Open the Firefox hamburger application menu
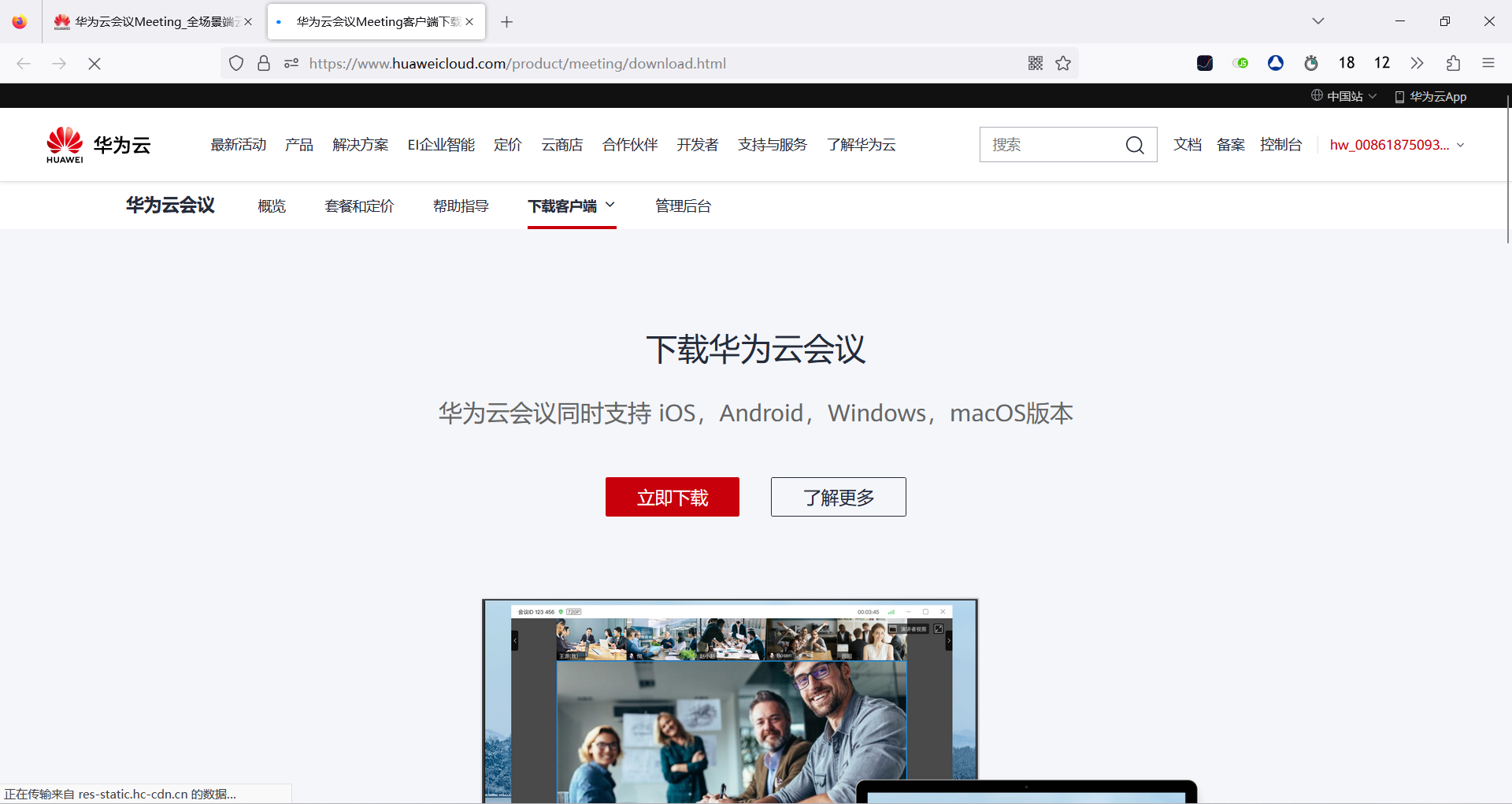Screen dimensions: 1512x804 [1488, 64]
